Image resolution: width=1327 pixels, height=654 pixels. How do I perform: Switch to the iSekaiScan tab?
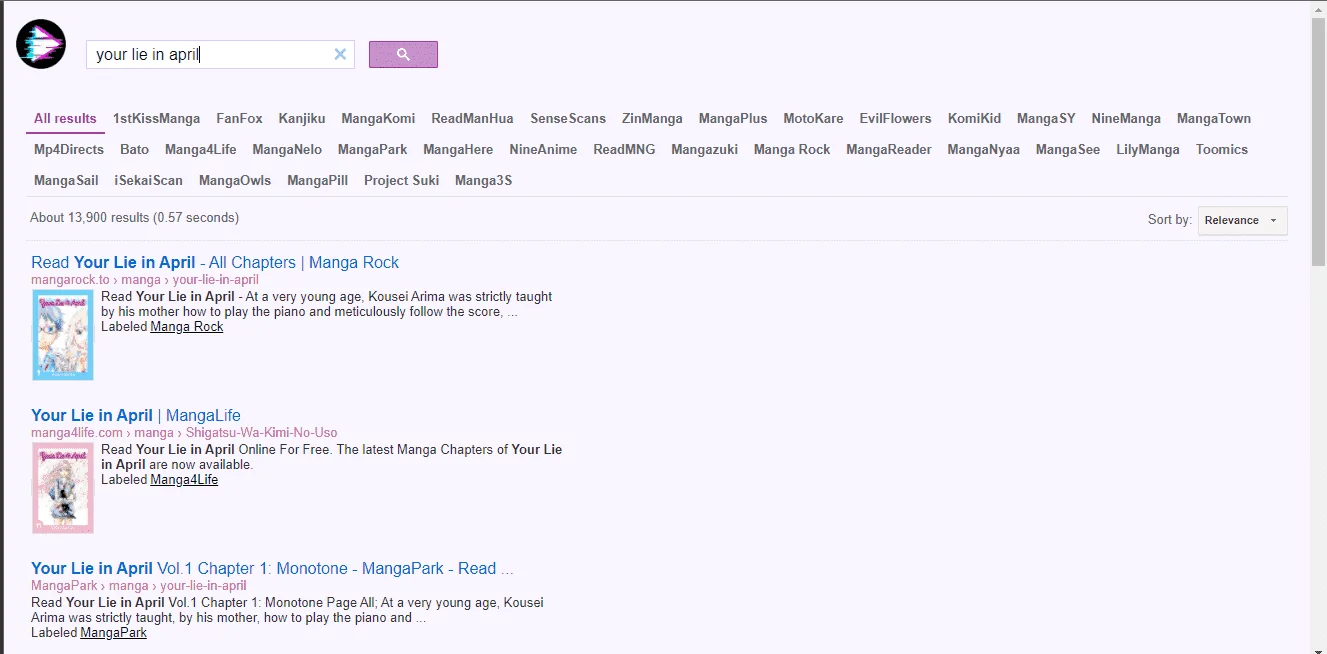click(148, 180)
